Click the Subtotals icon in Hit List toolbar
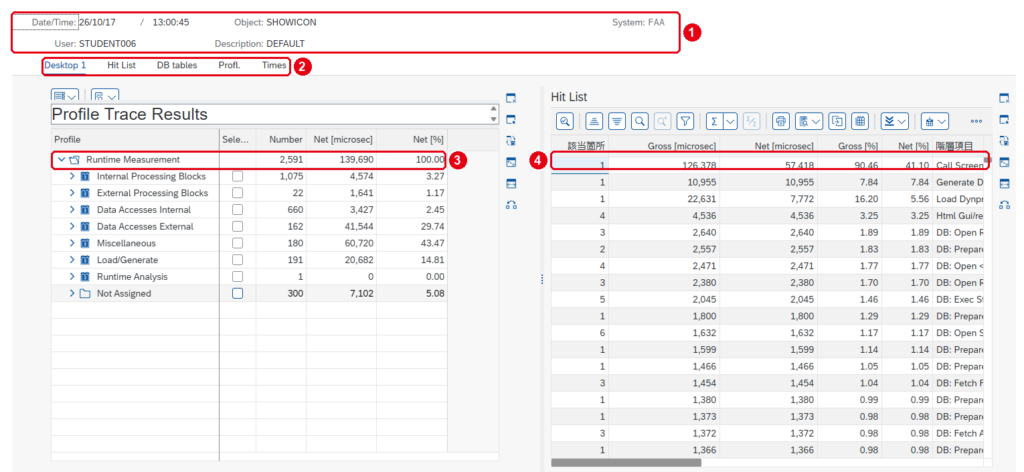The image size is (1024, 472). point(751,121)
